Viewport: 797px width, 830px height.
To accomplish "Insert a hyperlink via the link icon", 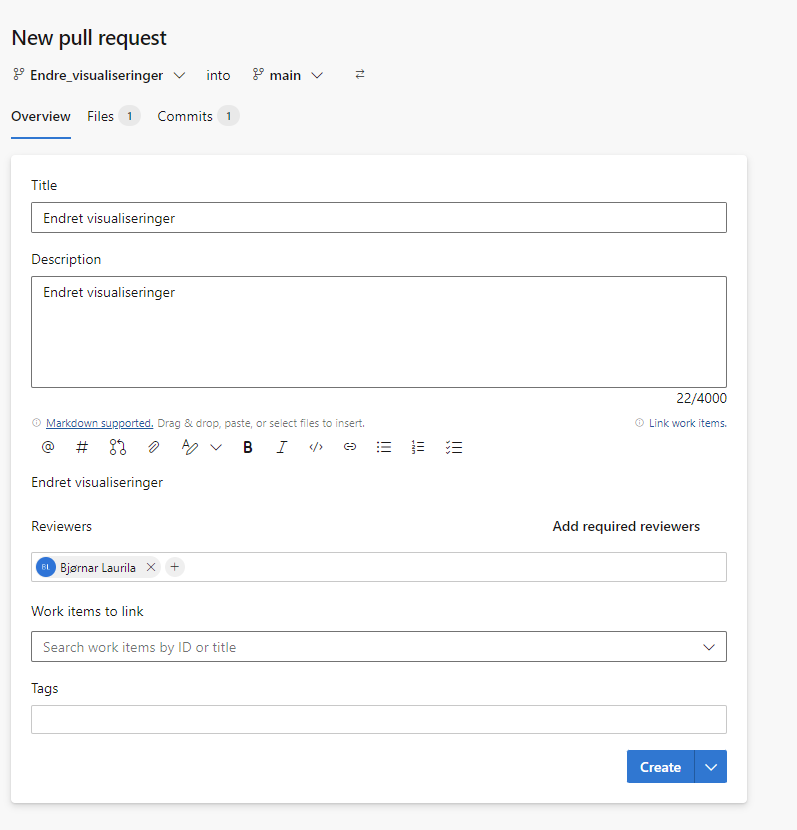I will [x=350, y=447].
